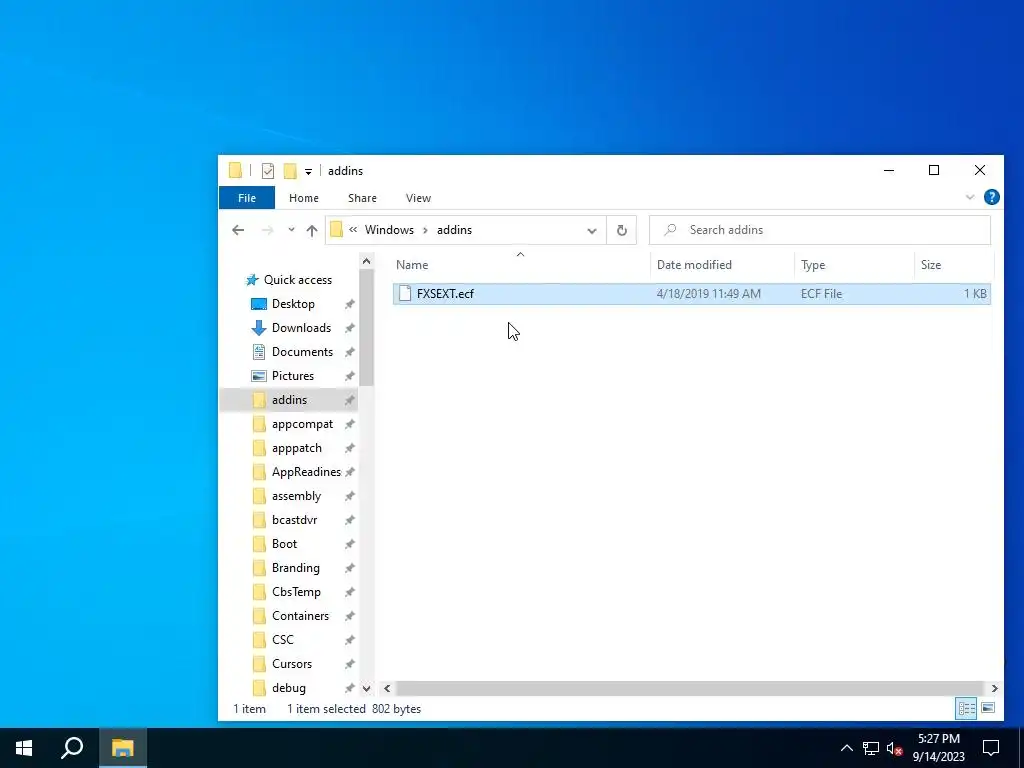Screen dimensions: 1024x768
Task: Sort by the Size column header
Action: (x=931, y=264)
